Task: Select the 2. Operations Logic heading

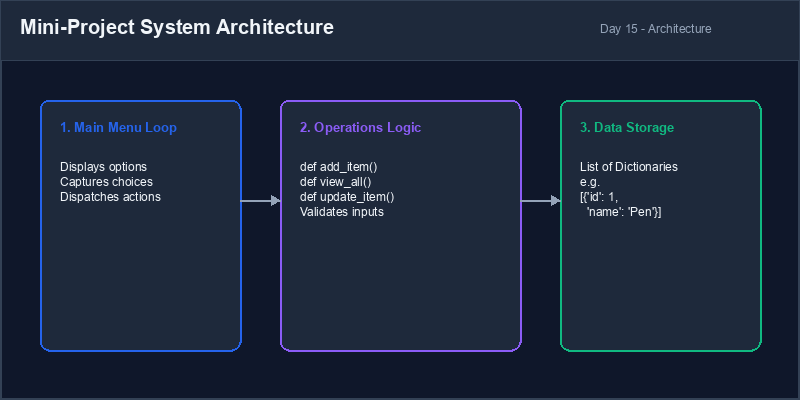Action: (360, 128)
